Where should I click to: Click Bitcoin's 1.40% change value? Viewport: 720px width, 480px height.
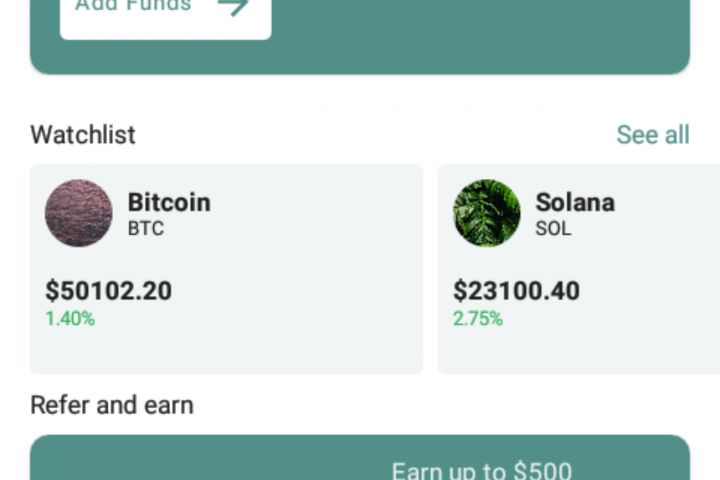point(70,319)
